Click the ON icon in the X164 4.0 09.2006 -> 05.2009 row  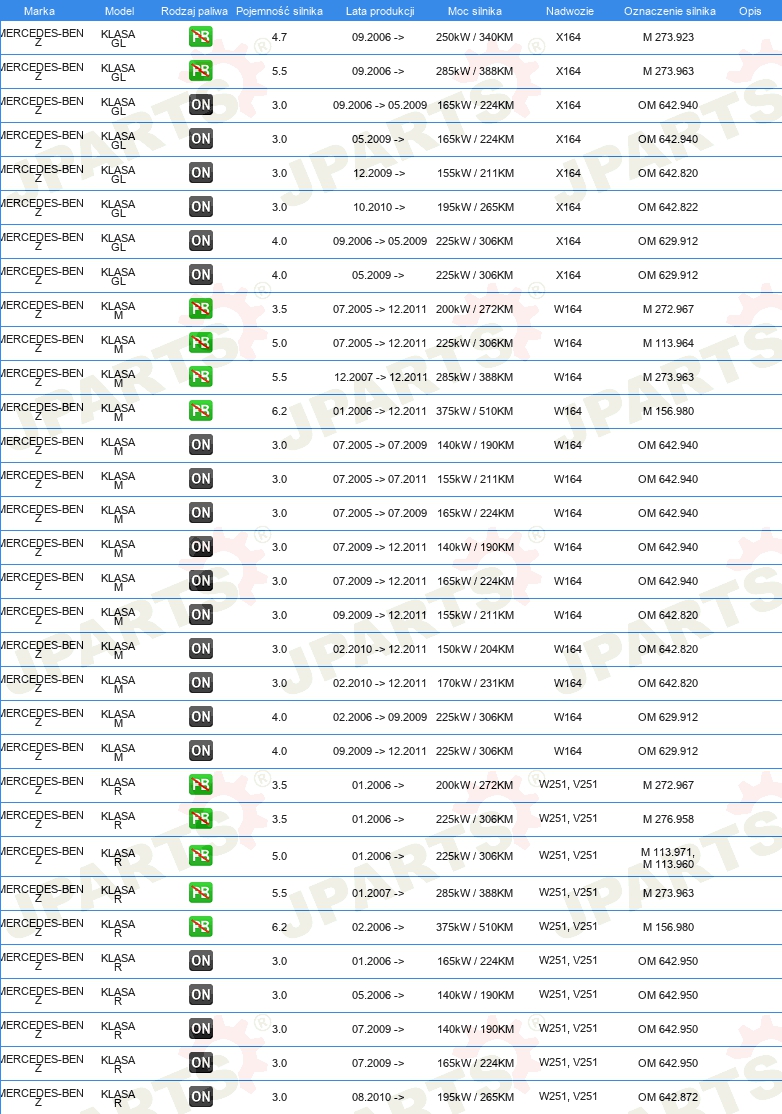pyautogui.click(x=201, y=241)
